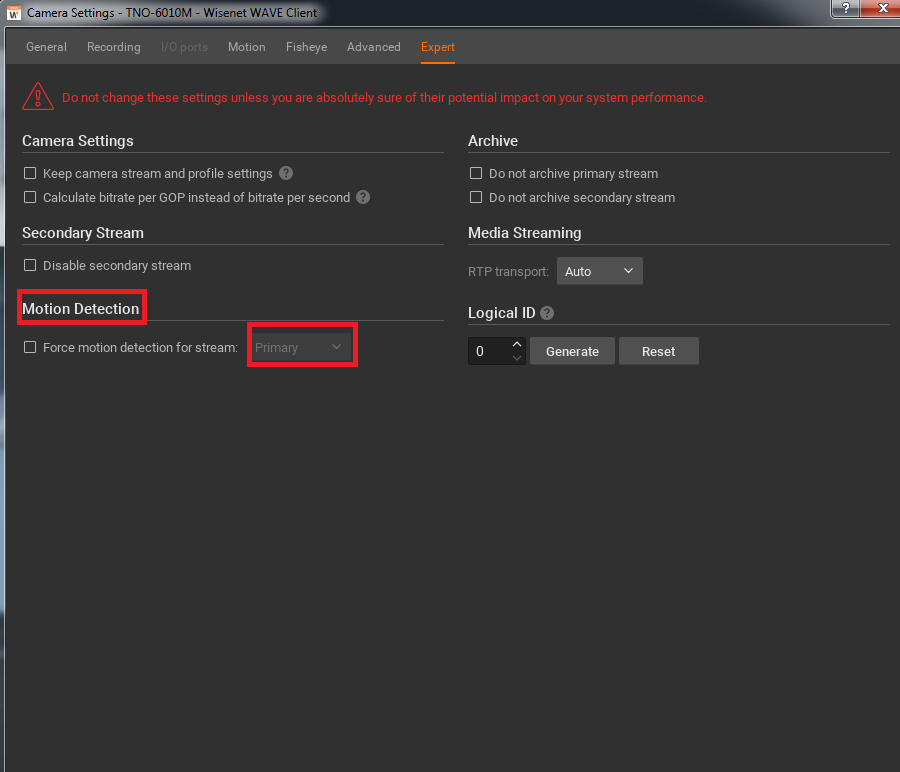Screen dimensions: 900x772
Task: Click the Generate button
Action: [x=572, y=351]
